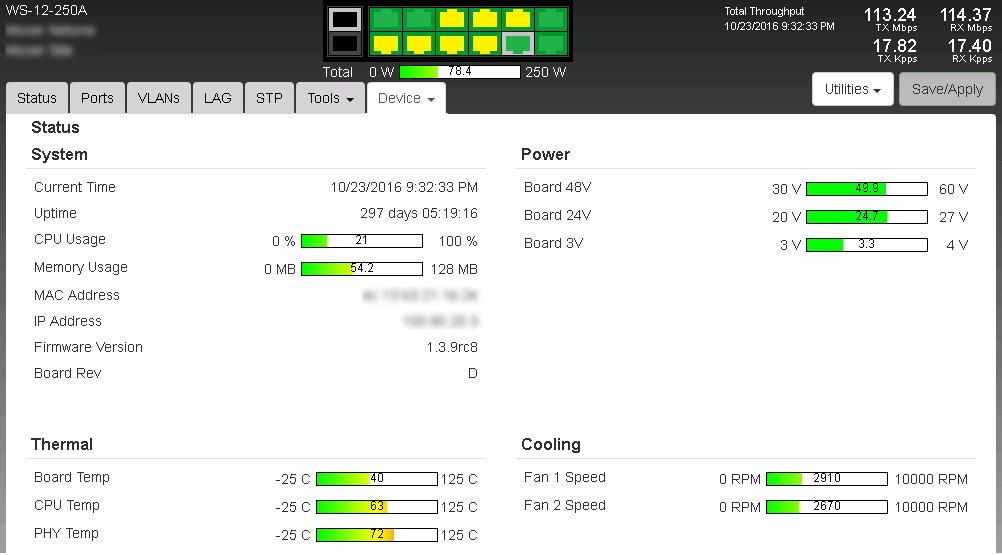1002x555 pixels.
Task: Select the first yellow port in bottom row
Action: (x=385, y=44)
